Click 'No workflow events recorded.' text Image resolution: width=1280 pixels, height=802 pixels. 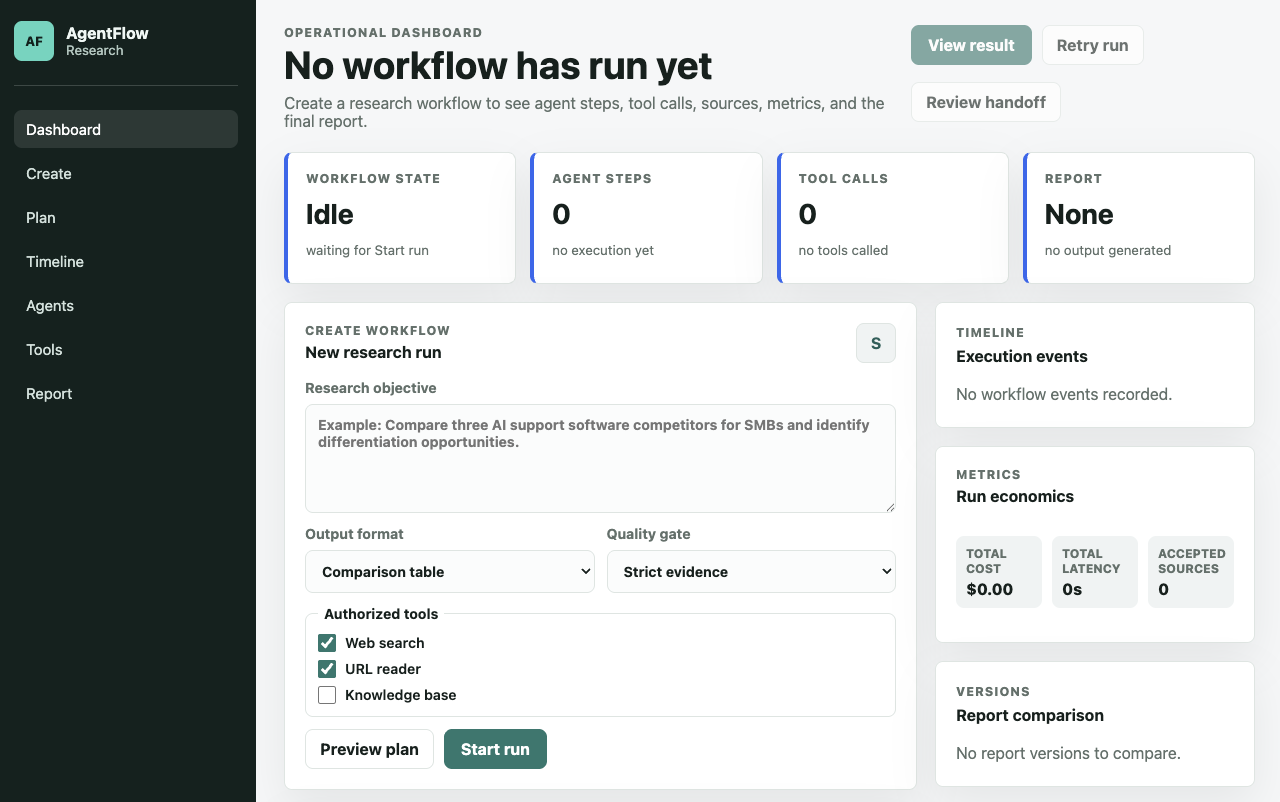pyautogui.click(x=1064, y=394)
